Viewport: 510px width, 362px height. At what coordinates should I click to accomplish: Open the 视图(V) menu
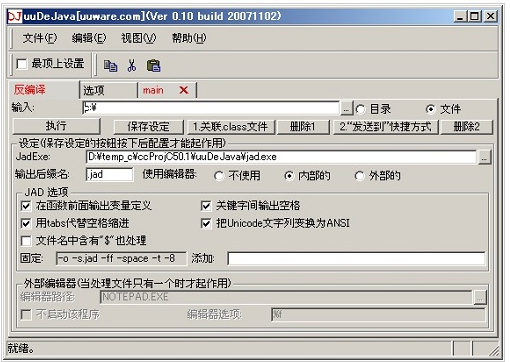tap(138, 38)
